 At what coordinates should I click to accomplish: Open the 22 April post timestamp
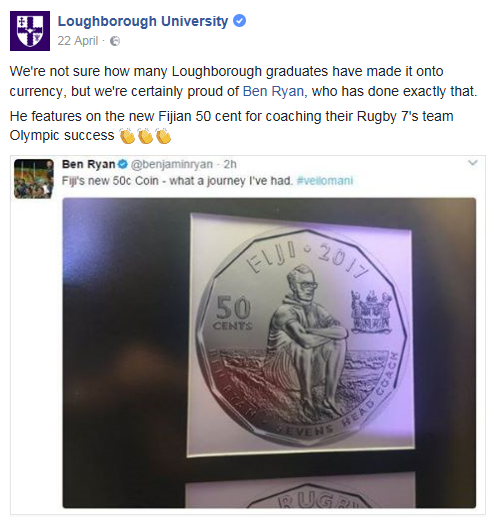click(x=78, y=41)
